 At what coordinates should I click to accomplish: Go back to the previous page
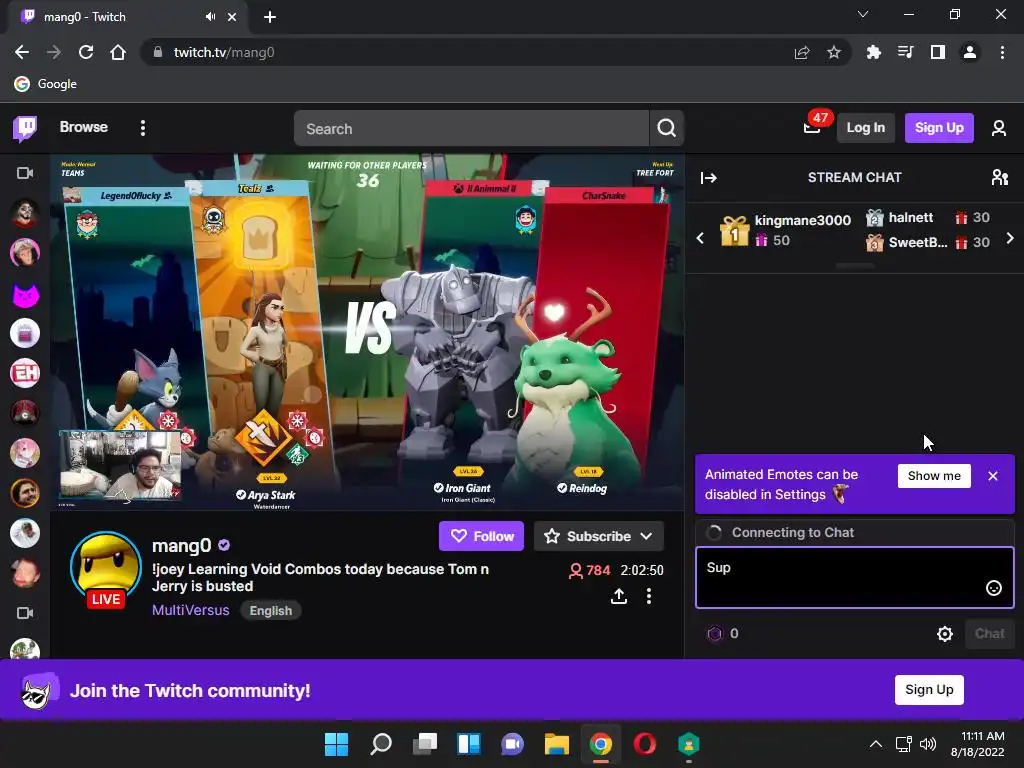coord(22,52)
